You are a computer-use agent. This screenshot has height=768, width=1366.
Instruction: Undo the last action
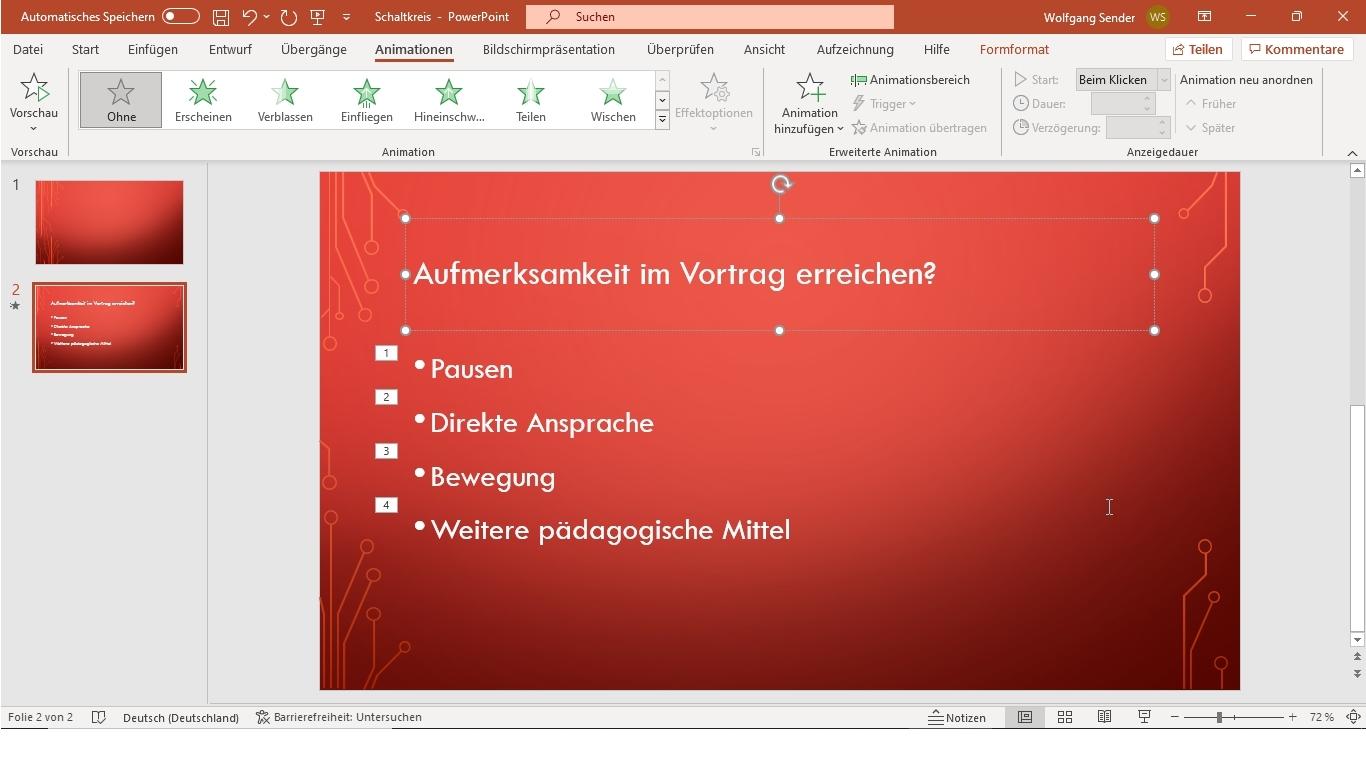(x=250, y=17)
